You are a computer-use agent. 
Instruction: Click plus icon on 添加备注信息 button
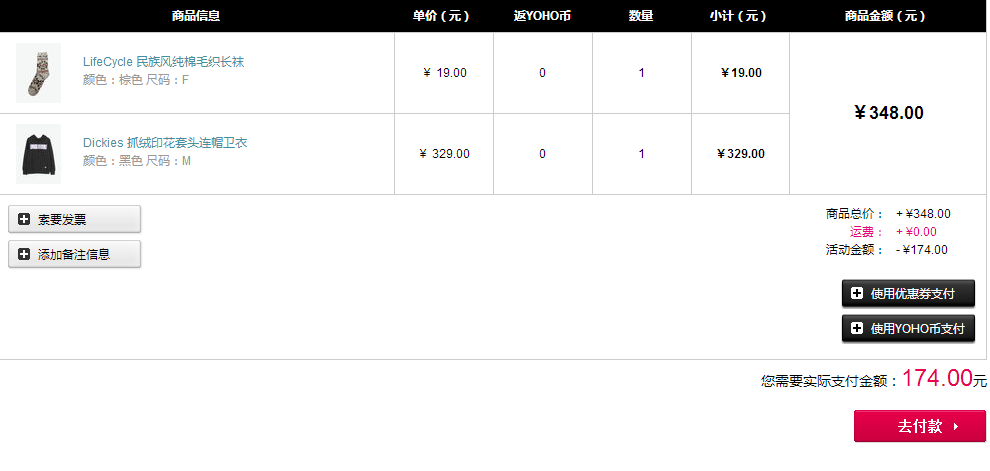(x=24, y=254)
